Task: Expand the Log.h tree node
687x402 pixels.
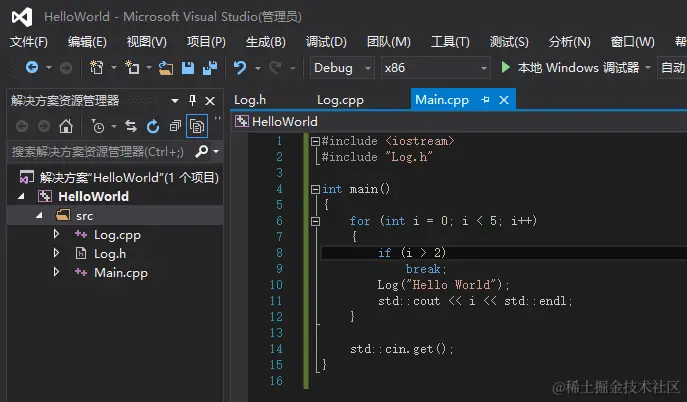Action: pos(56,253)
